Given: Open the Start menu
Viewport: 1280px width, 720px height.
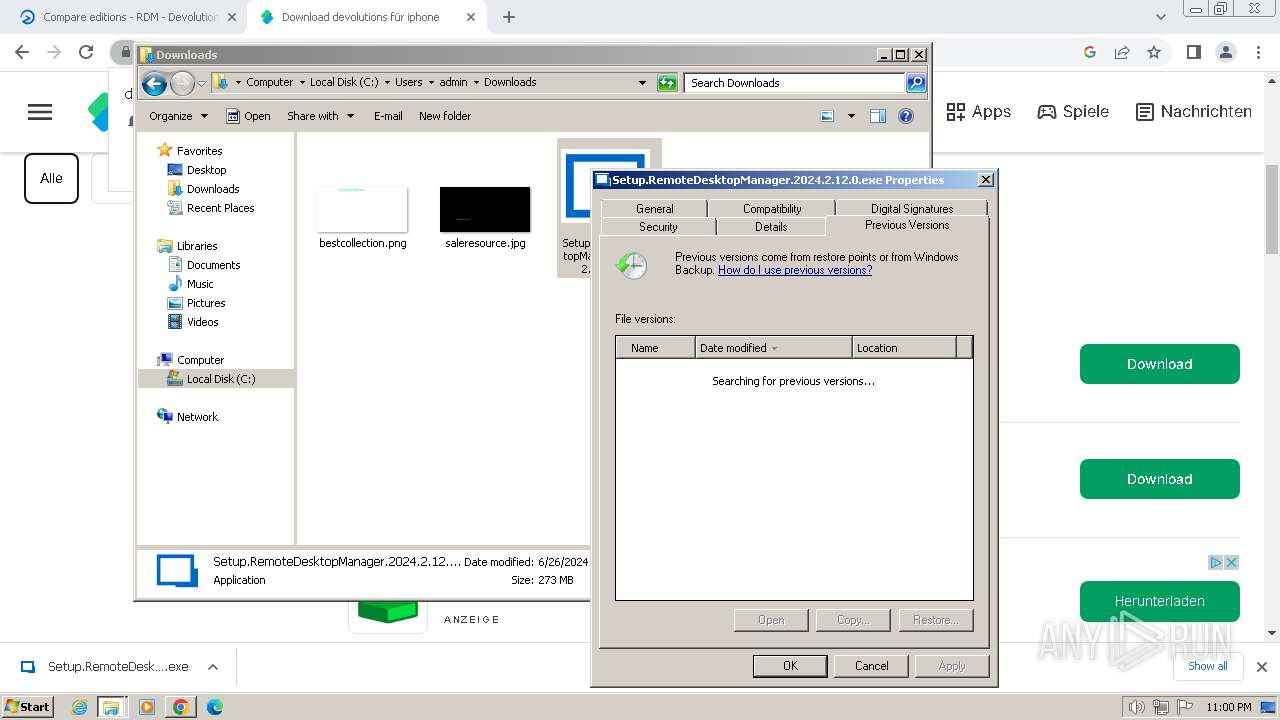Looking at the screenshot, I should click(28, 707).
